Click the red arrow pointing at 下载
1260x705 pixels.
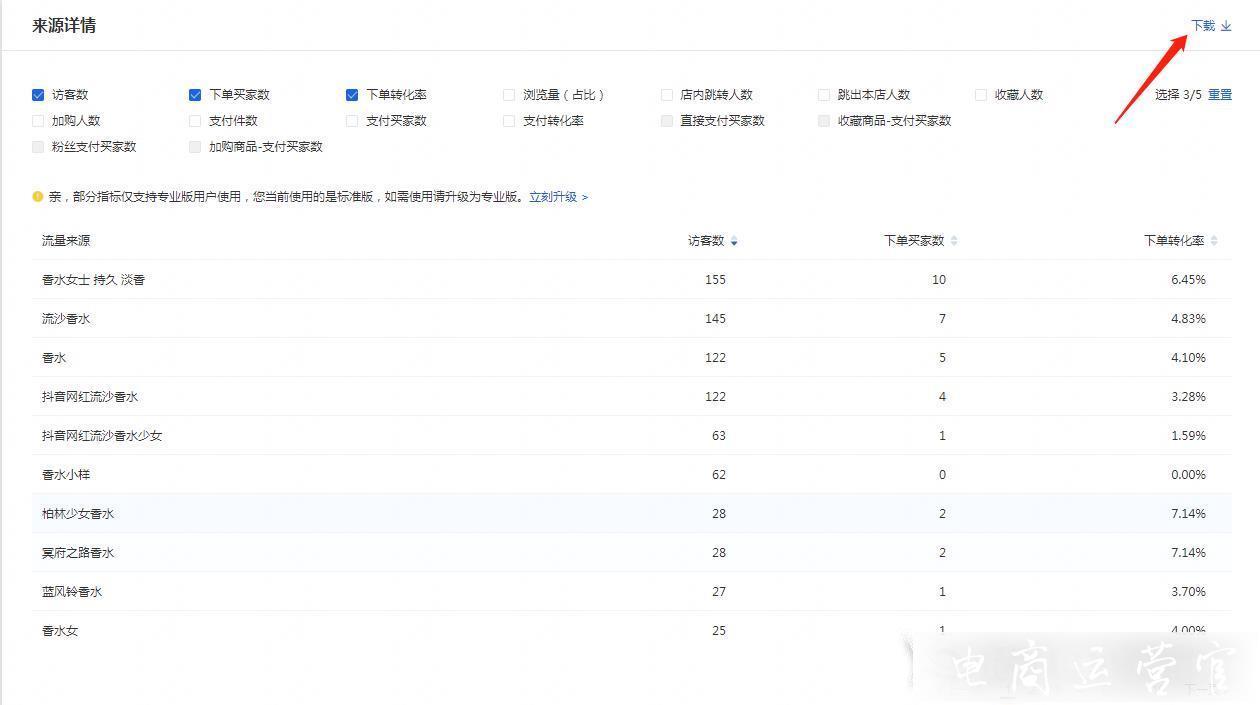point(1150,80)
